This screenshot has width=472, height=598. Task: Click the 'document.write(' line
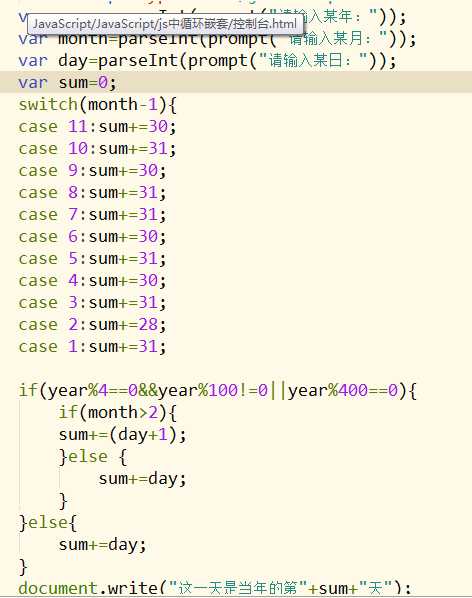click(x=215, y=588)
